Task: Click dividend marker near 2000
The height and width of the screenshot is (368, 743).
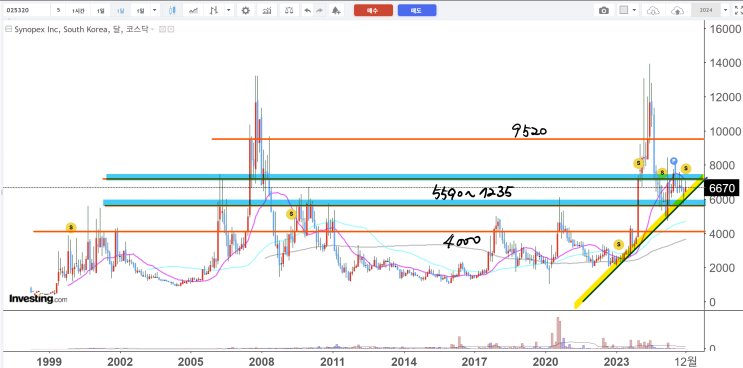Action: pos(71,227)
